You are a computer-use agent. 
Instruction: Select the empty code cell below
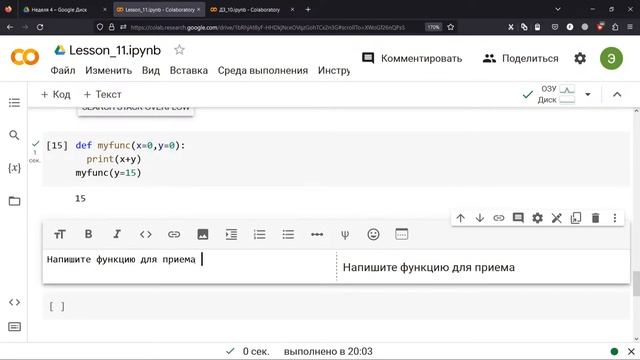(336, 306)
